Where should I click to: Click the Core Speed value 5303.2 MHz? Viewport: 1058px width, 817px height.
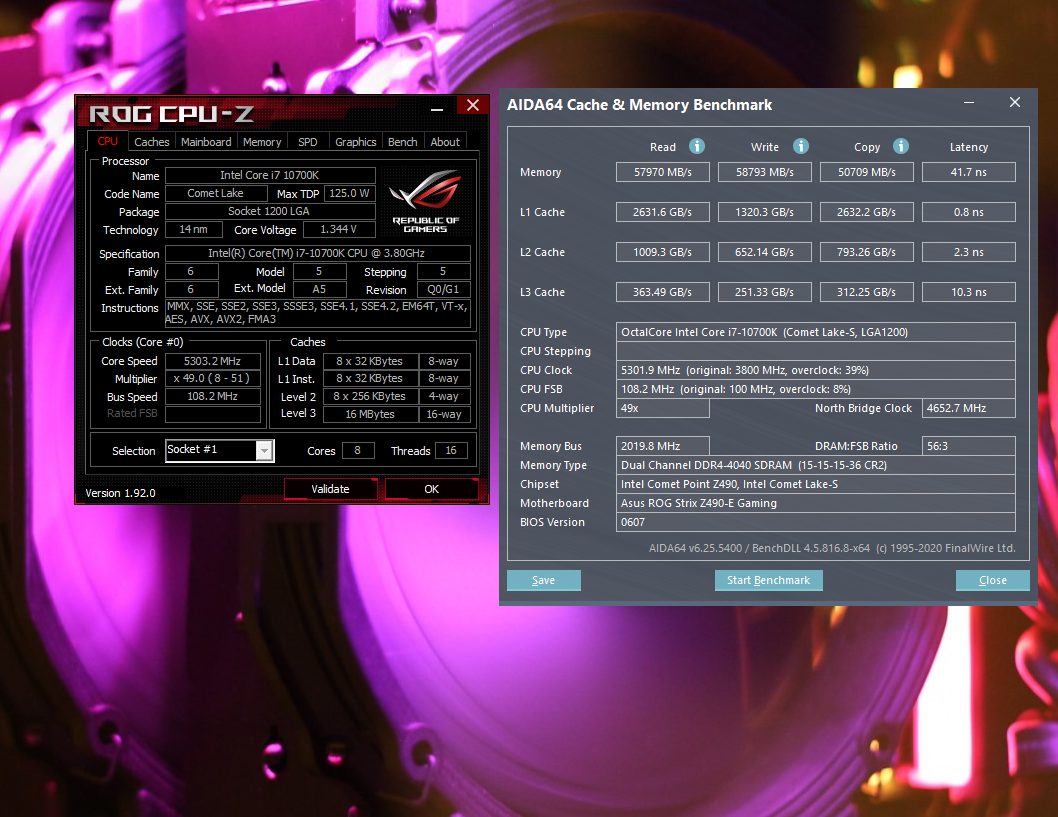(x=213, y=361)
